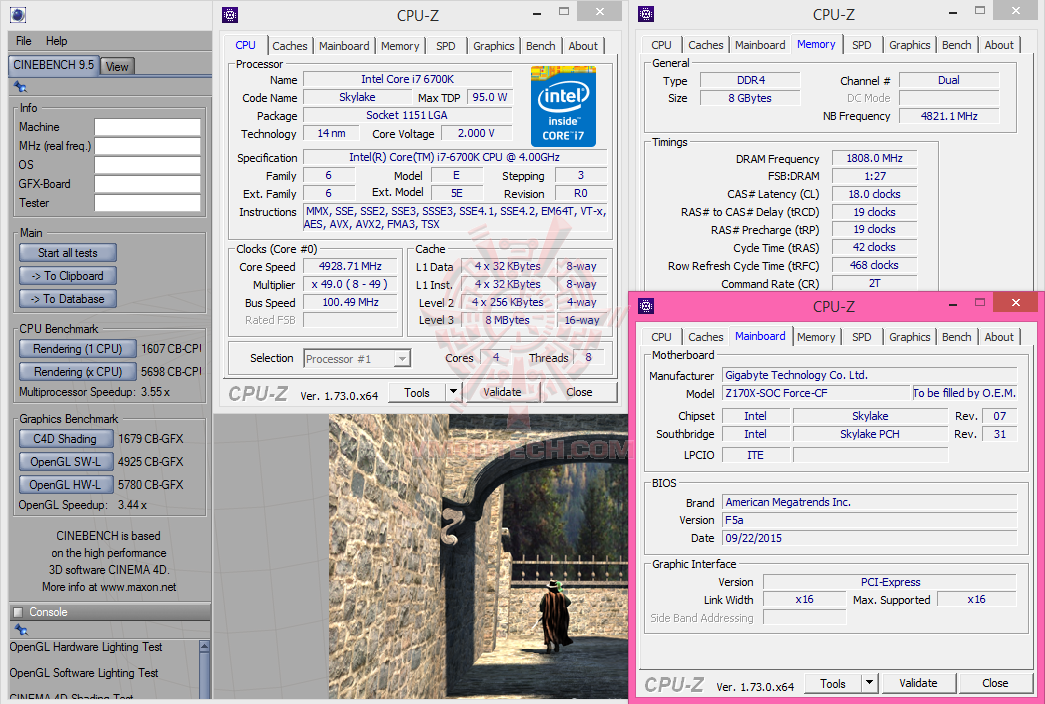This screenshot has height=704, width=1045.
Task: Open the Processor #1 selection dropdown
Action: coord(357,358)
